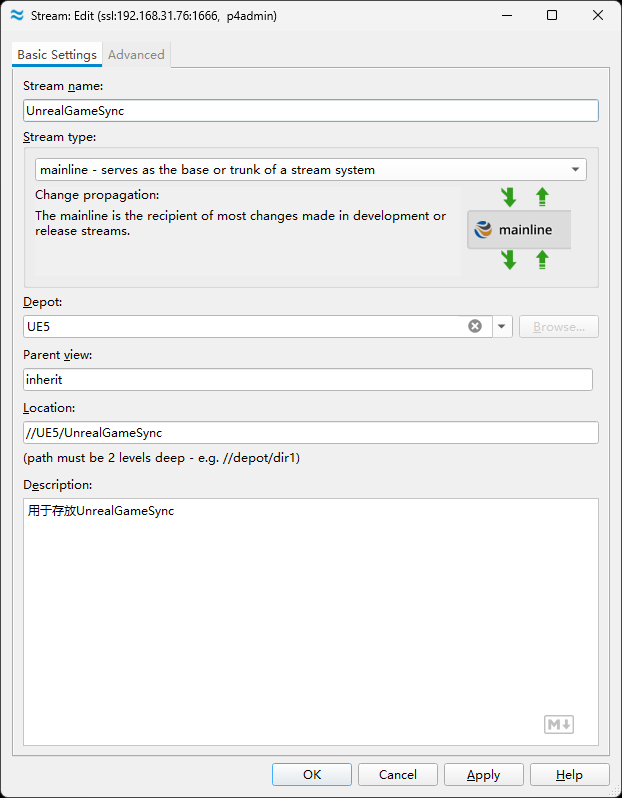Image resolution: width=622 pixels, height=798 pixels.
Task: Open Help for this dialog
Action: point(570,775)
